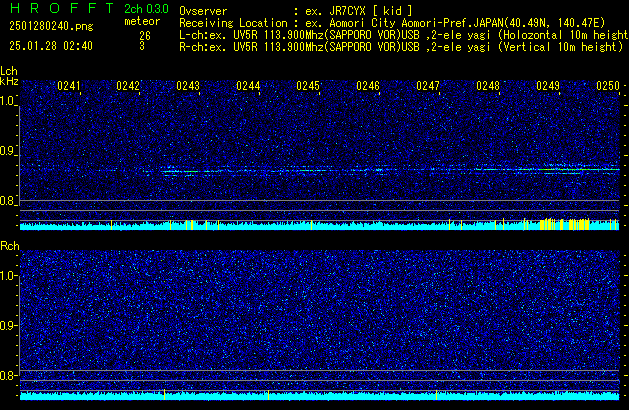Click the meteor count '26'
Image resolution: width=629 pixels, height=410 pixels.
[145, 36]
